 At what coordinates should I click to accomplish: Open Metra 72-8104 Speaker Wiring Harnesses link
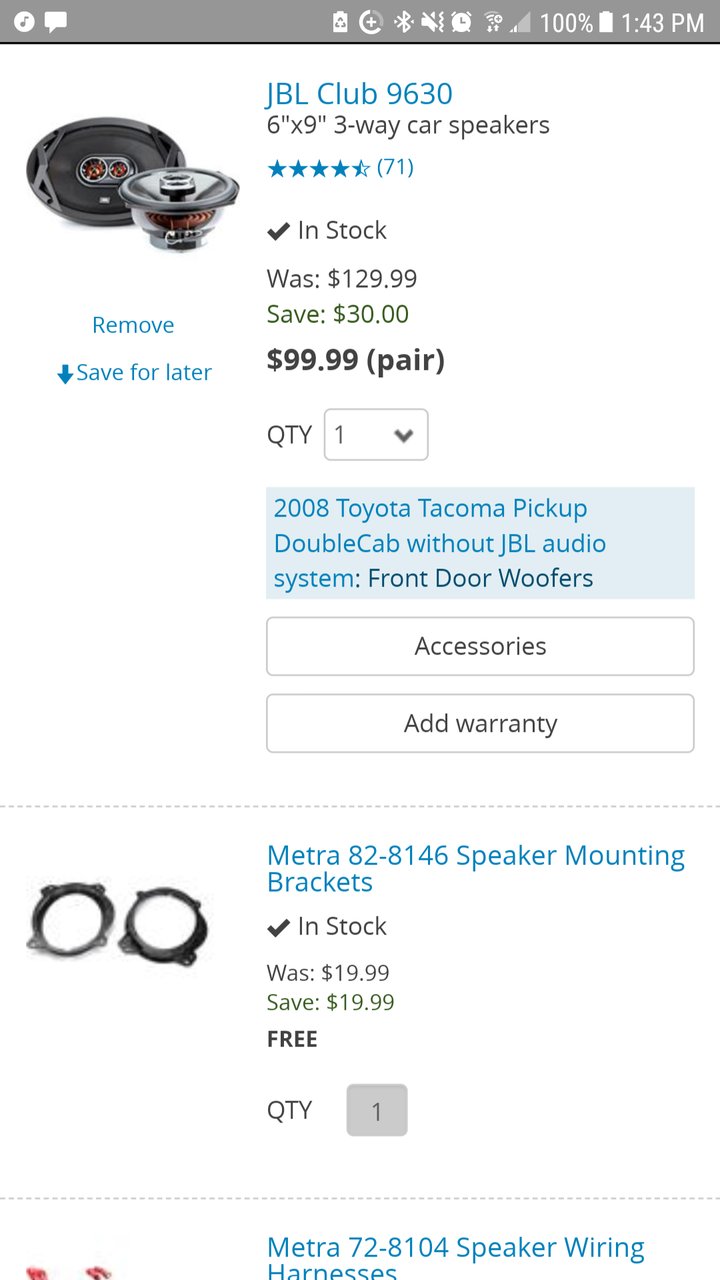coord(456,1257)
